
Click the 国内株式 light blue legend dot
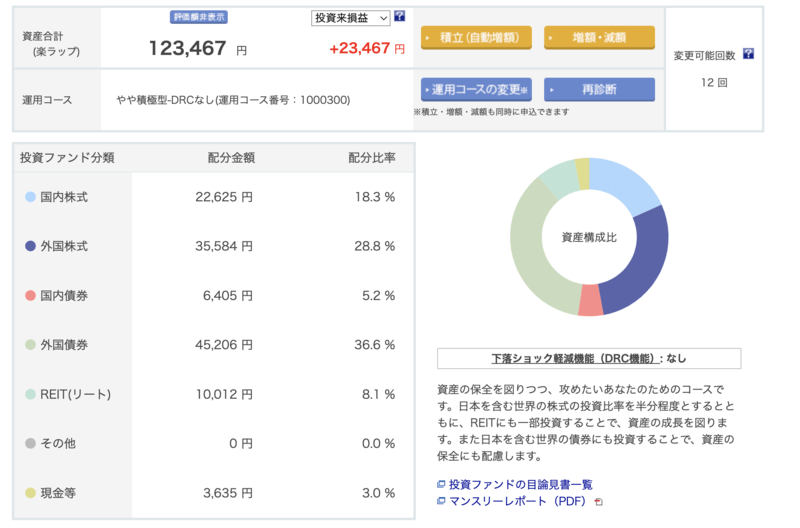click(x=30, y=197)
